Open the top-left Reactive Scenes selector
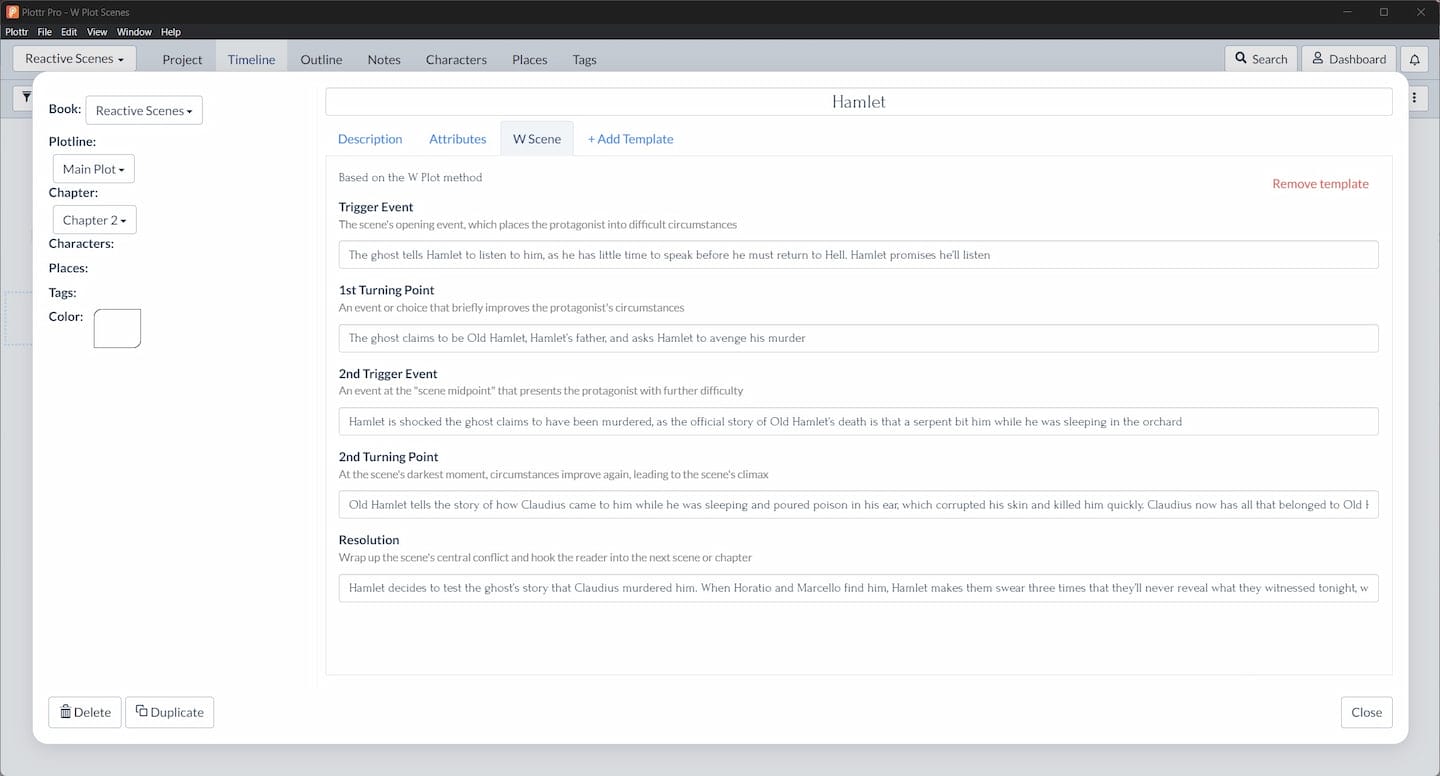1440x776 pixels. (74, 59)
